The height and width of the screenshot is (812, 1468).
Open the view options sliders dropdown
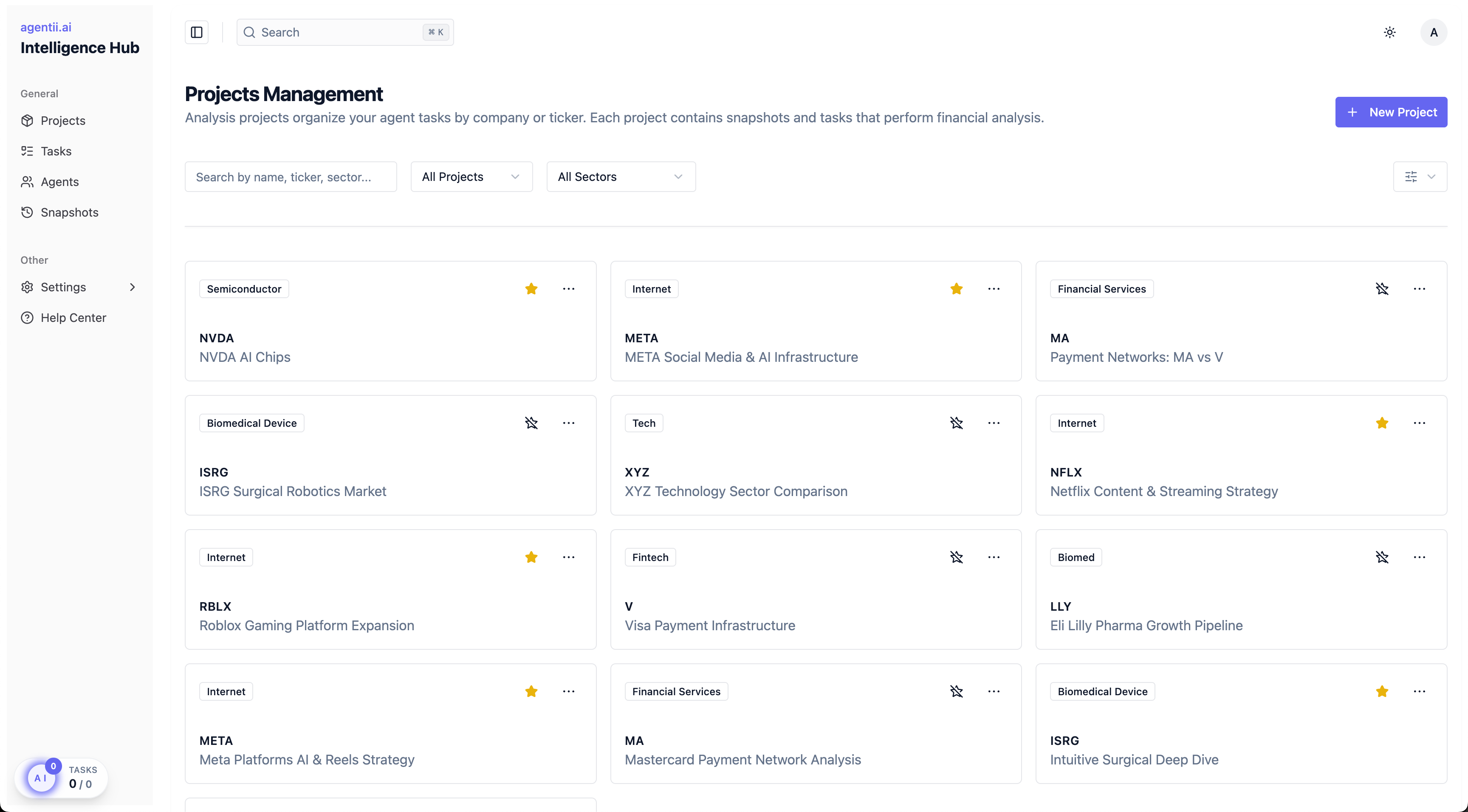point(1420,177)
